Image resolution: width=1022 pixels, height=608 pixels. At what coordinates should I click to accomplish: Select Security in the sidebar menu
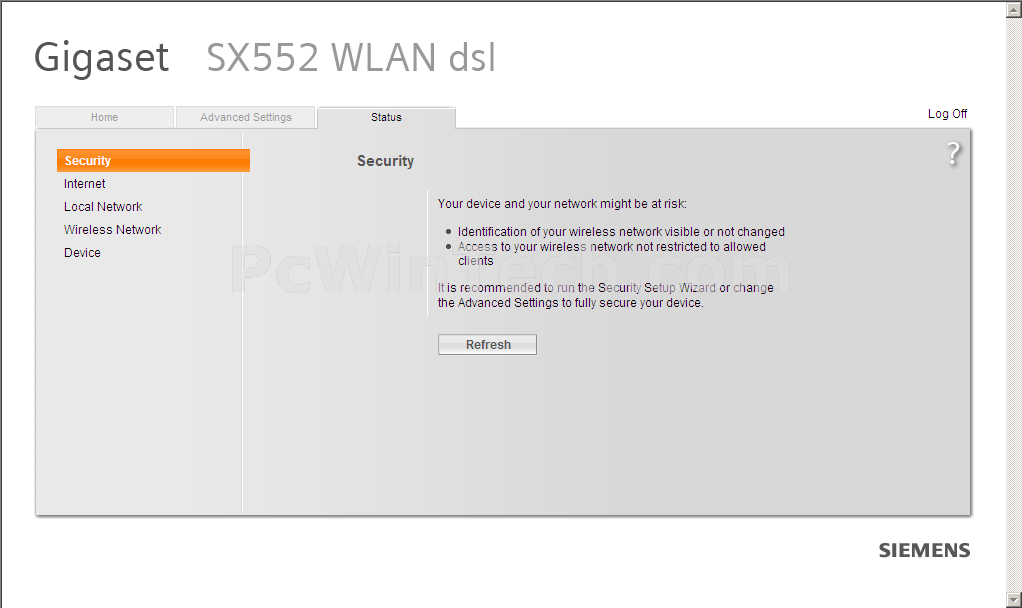tap(153, 160)
